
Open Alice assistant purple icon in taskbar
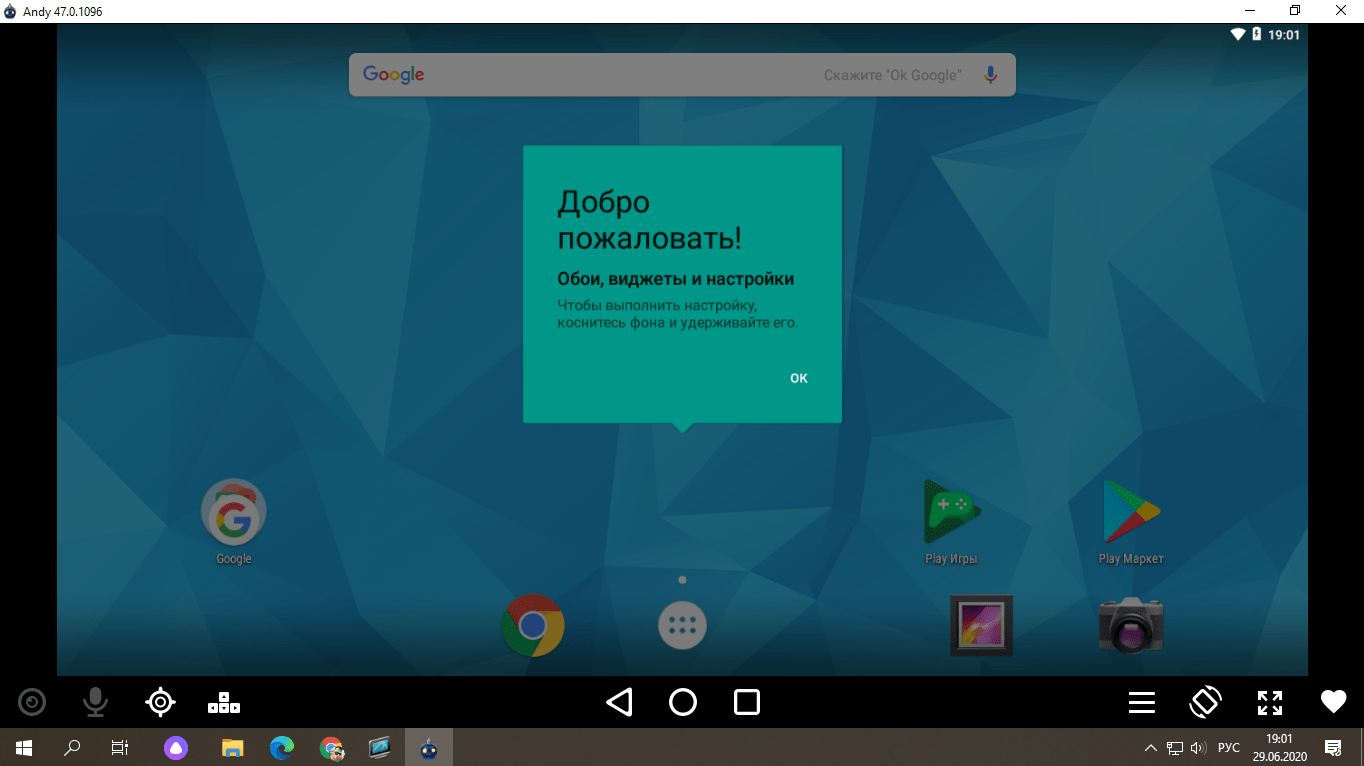click(176, 747)
